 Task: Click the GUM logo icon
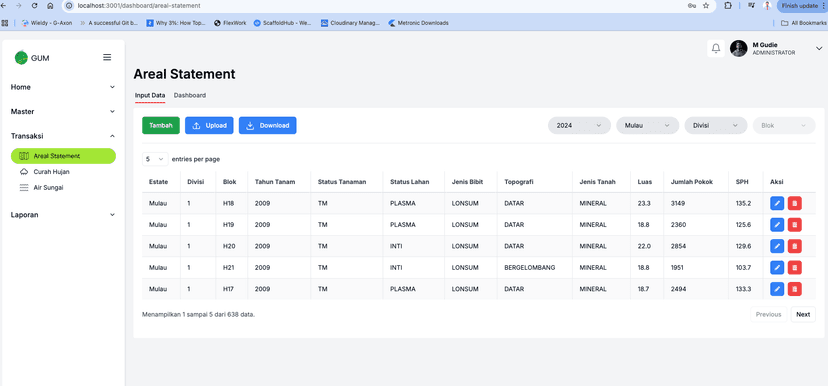point(21,58)
